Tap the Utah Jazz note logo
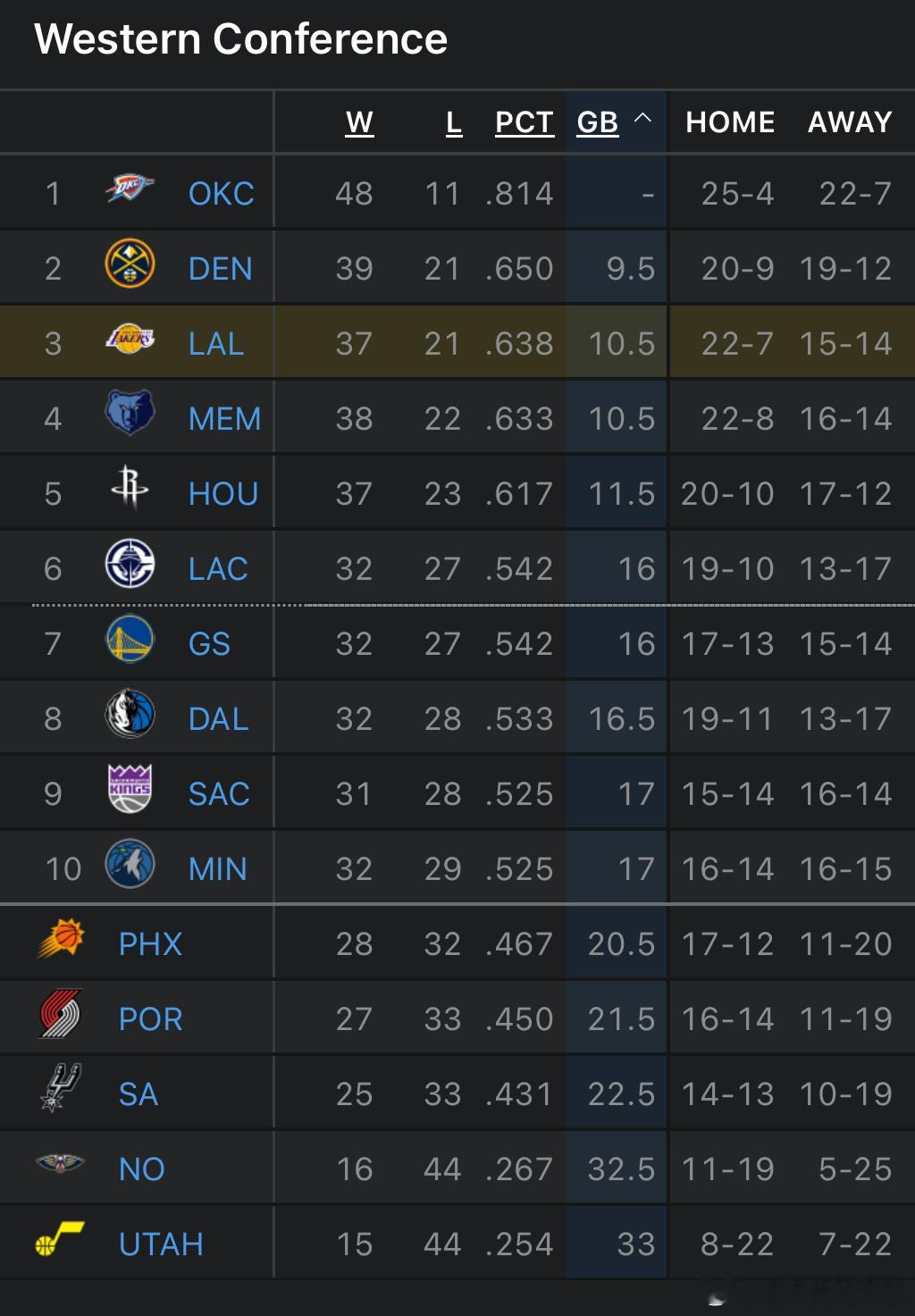The image size is (915, 1316). coord(60,1240)
